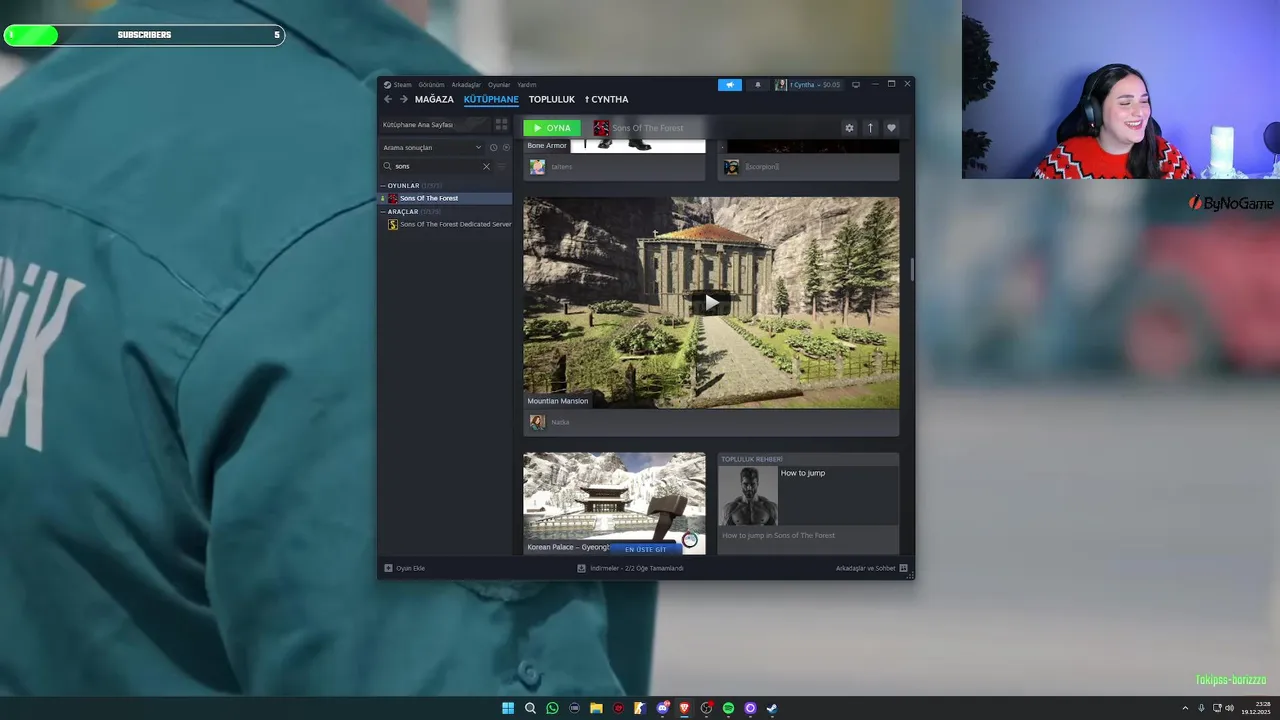Screen dimensions: 1280x720
Task: Open the Arama sonuçları dropdown
Action: (432, 147)
